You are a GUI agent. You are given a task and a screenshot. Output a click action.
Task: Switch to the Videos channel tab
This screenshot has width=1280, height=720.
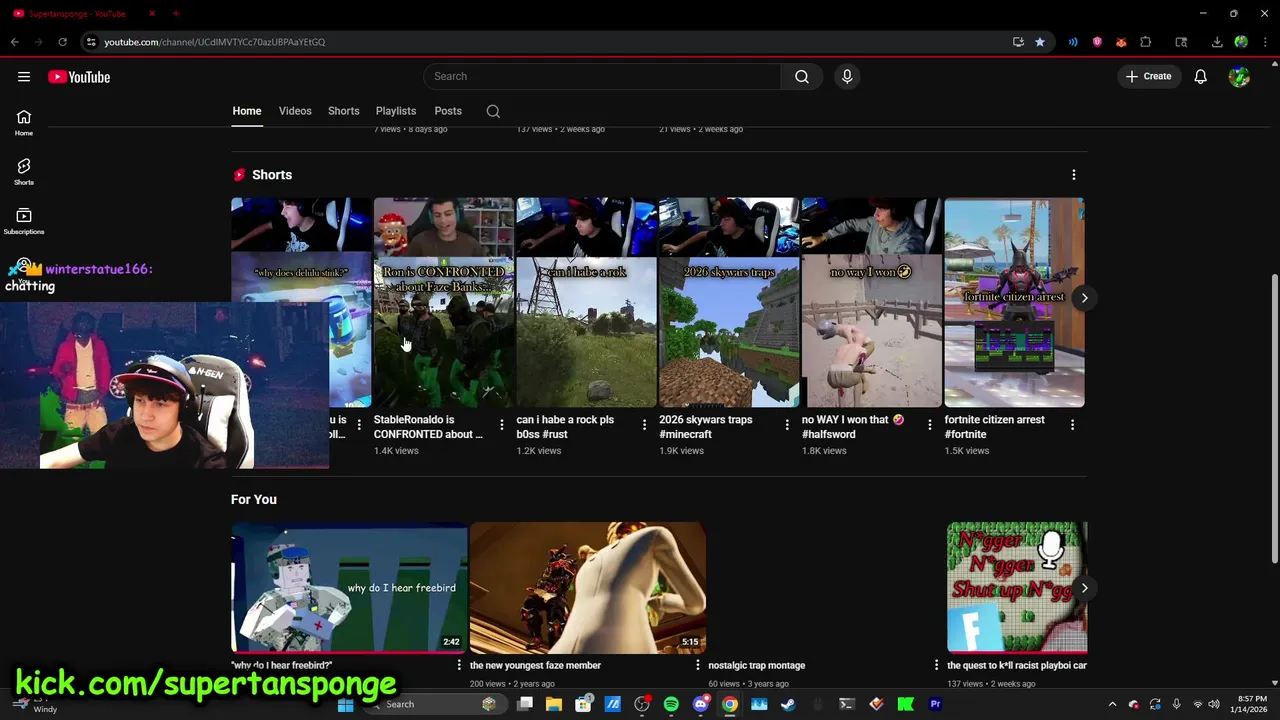coord(295,111)
